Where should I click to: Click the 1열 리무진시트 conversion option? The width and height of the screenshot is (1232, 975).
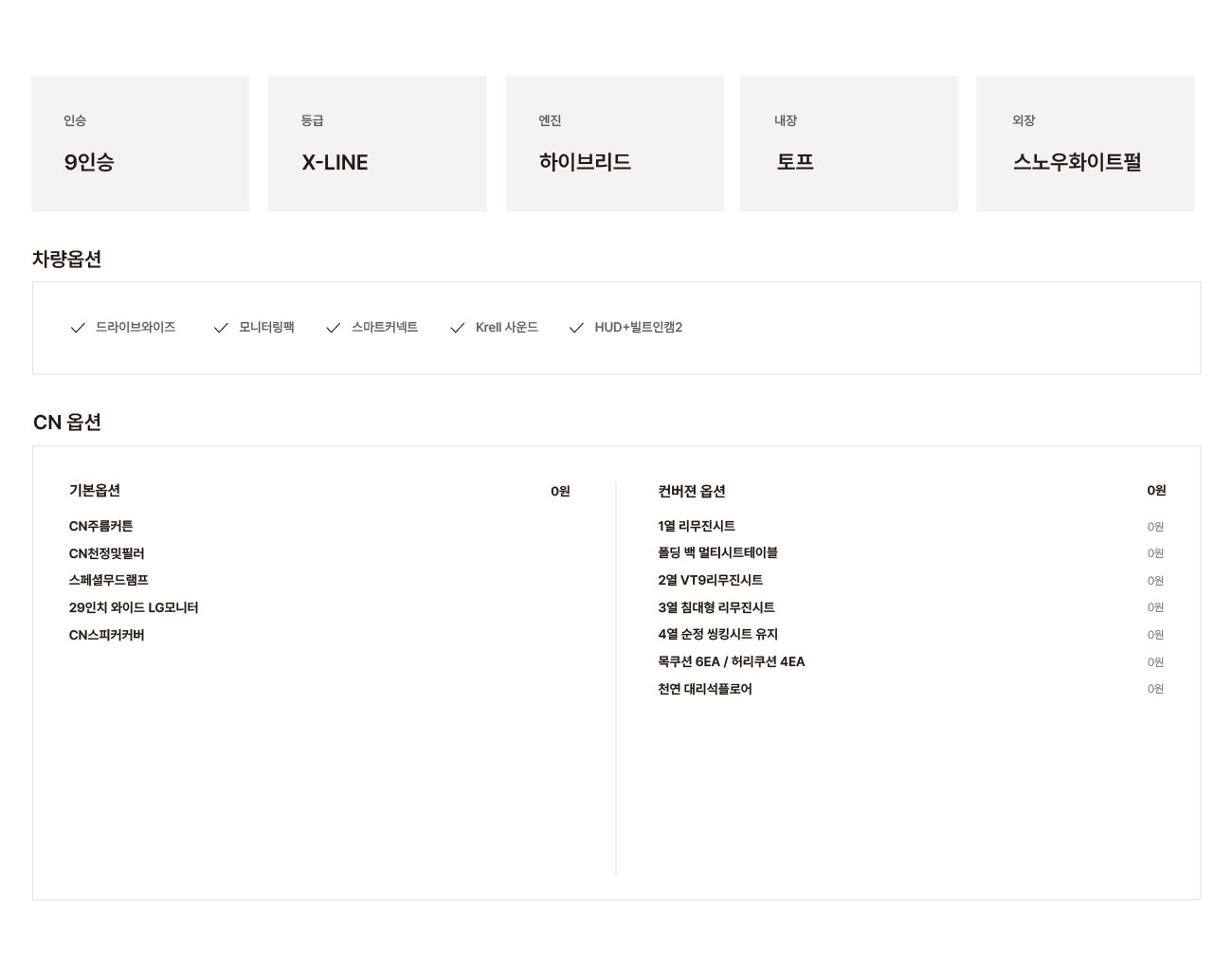coord(697,526)
